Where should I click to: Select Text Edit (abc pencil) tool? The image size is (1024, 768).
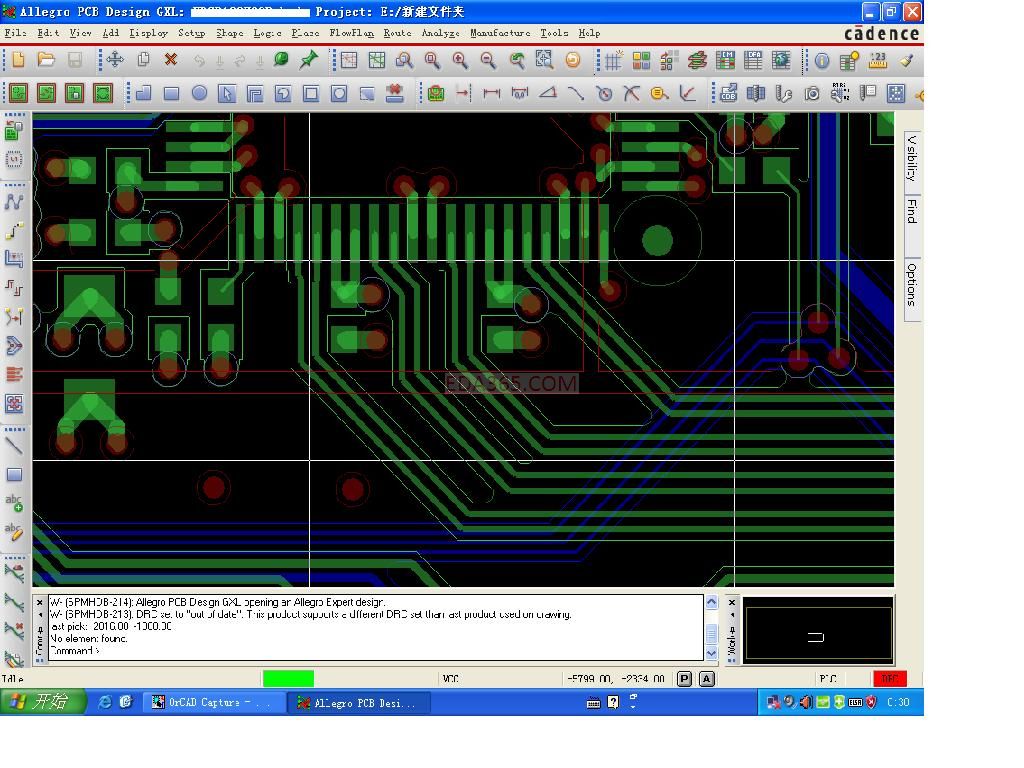coord(14,532)
